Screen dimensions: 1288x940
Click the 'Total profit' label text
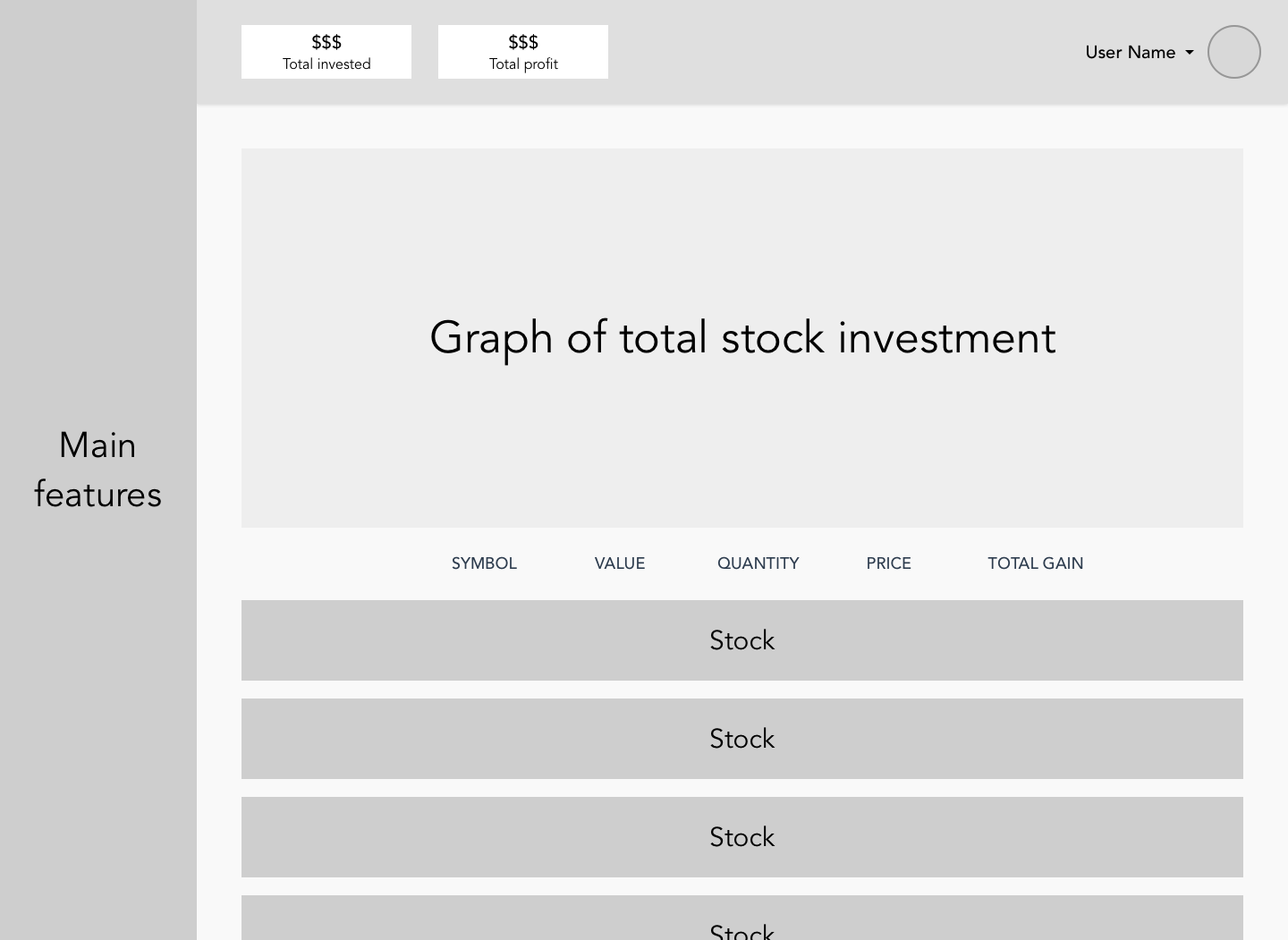(x=523, y=64)
